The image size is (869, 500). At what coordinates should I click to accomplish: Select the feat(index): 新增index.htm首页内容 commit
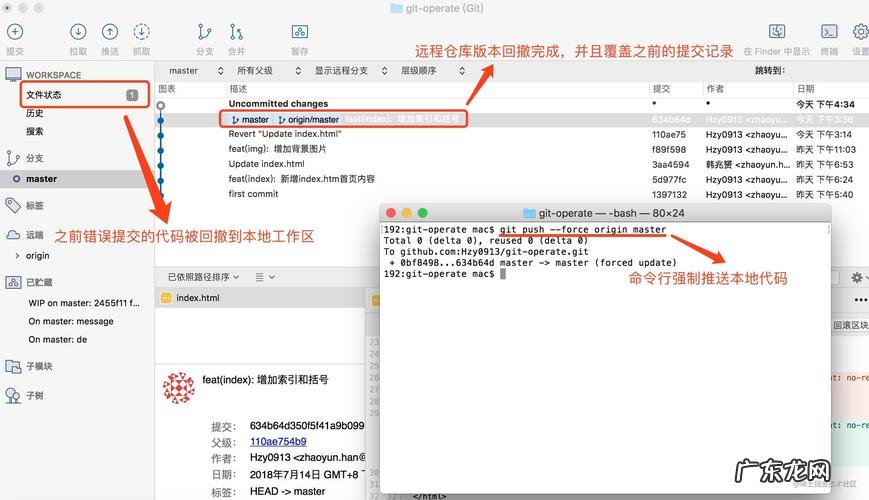click(x=512, y=179)
